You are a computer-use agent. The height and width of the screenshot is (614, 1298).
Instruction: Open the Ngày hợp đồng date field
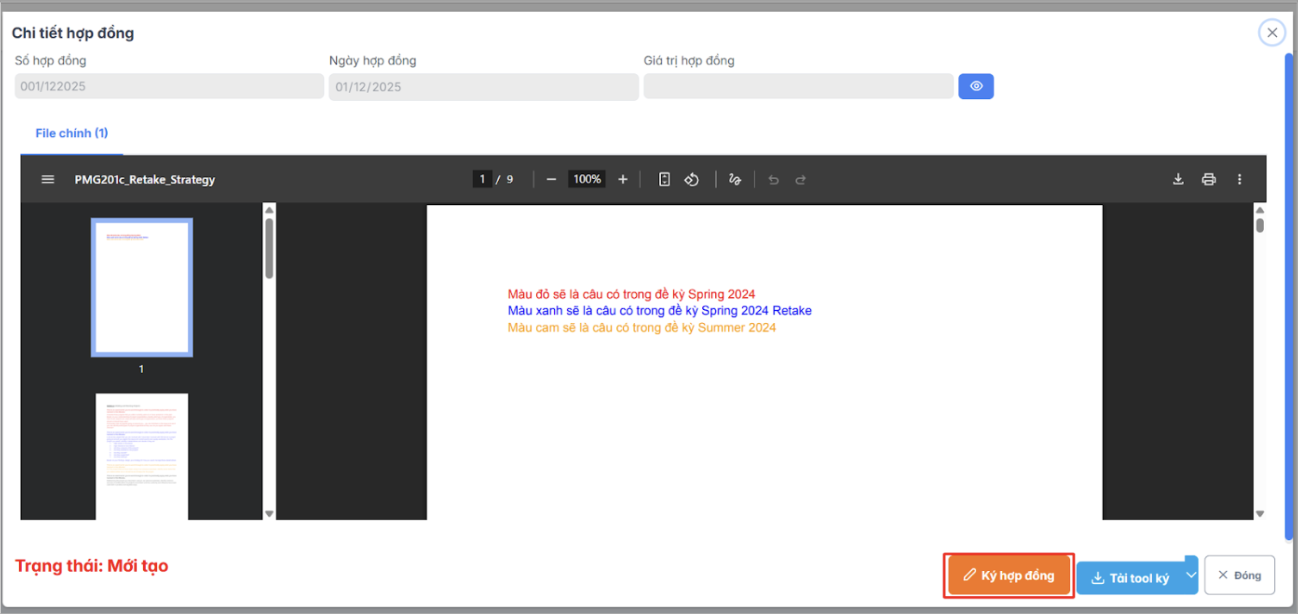tap(484, 87)
